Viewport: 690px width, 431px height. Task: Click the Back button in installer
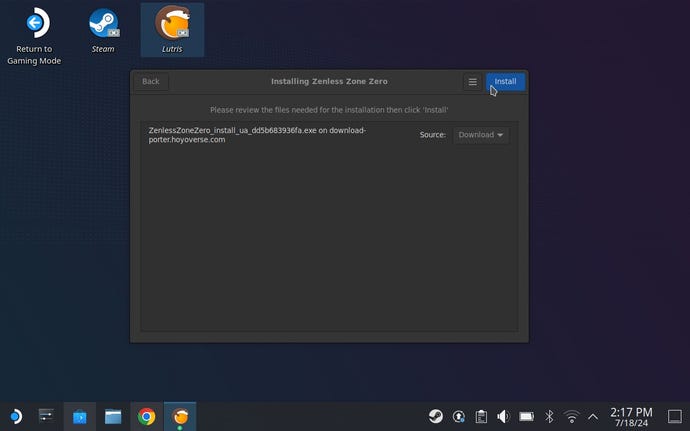(x=151, y=81)
